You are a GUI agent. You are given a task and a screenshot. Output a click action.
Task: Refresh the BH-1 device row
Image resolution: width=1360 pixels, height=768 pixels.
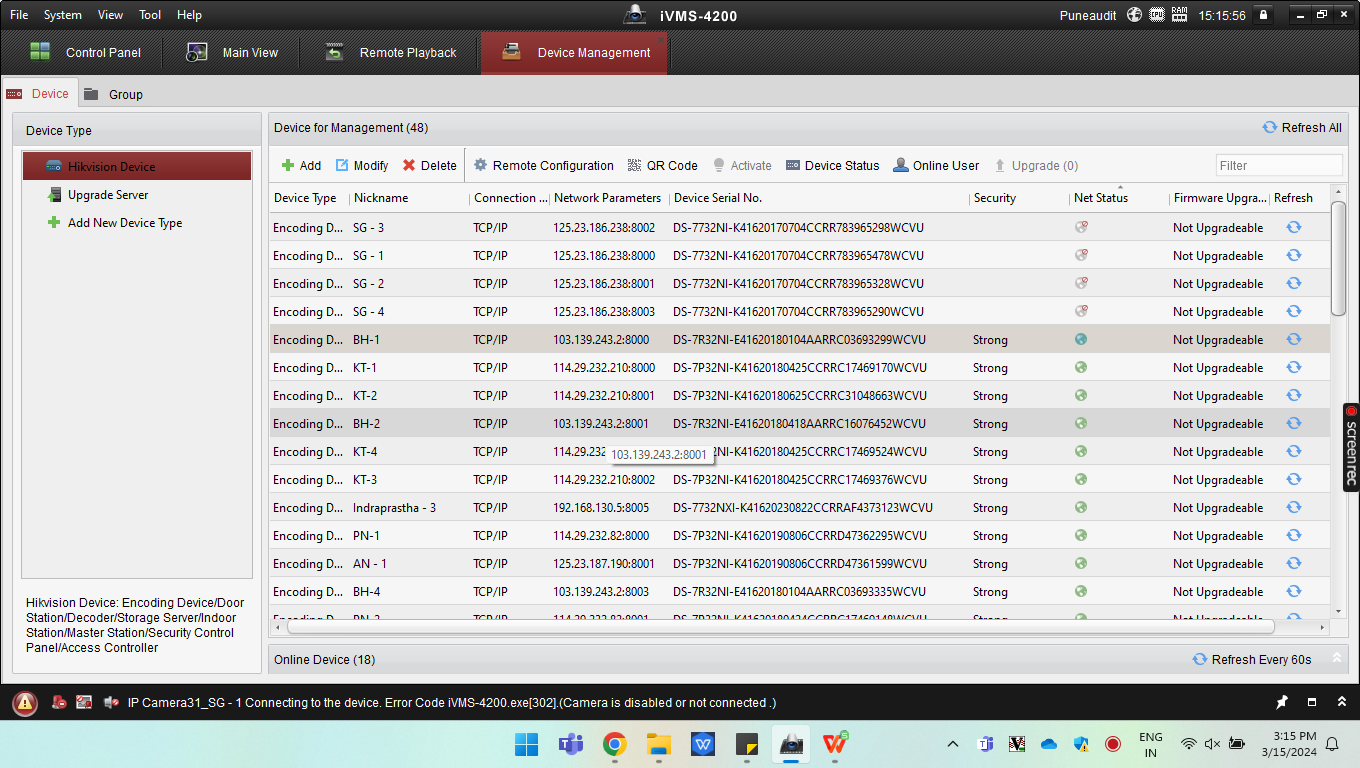1293,339
